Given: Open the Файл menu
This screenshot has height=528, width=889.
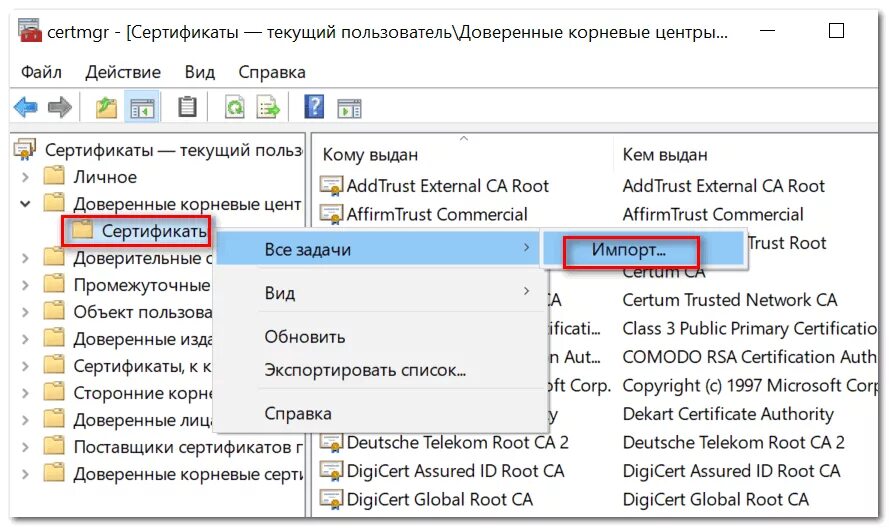Looking at the screenshot, I should coord(41,72).
